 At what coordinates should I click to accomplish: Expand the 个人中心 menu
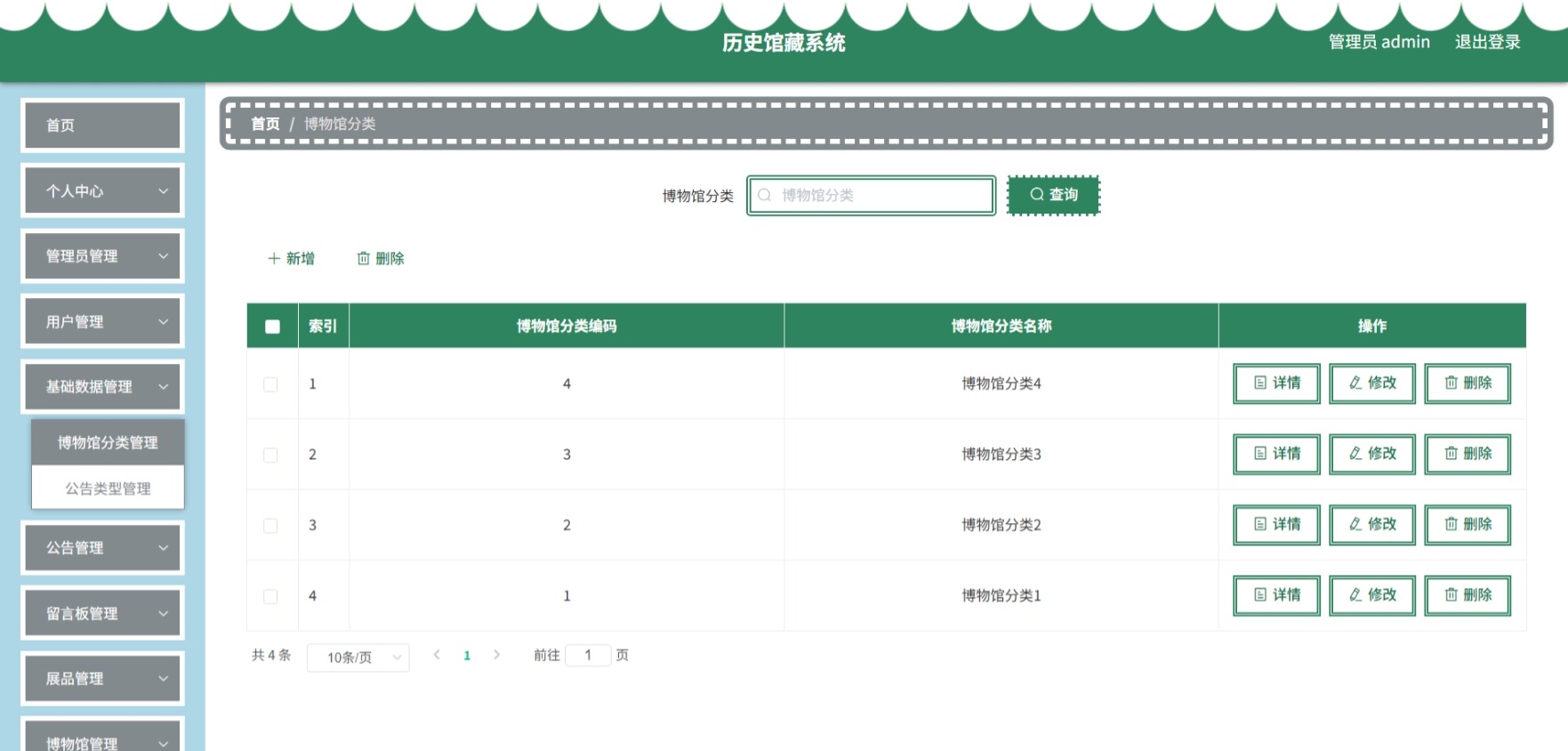coord(102,190)
